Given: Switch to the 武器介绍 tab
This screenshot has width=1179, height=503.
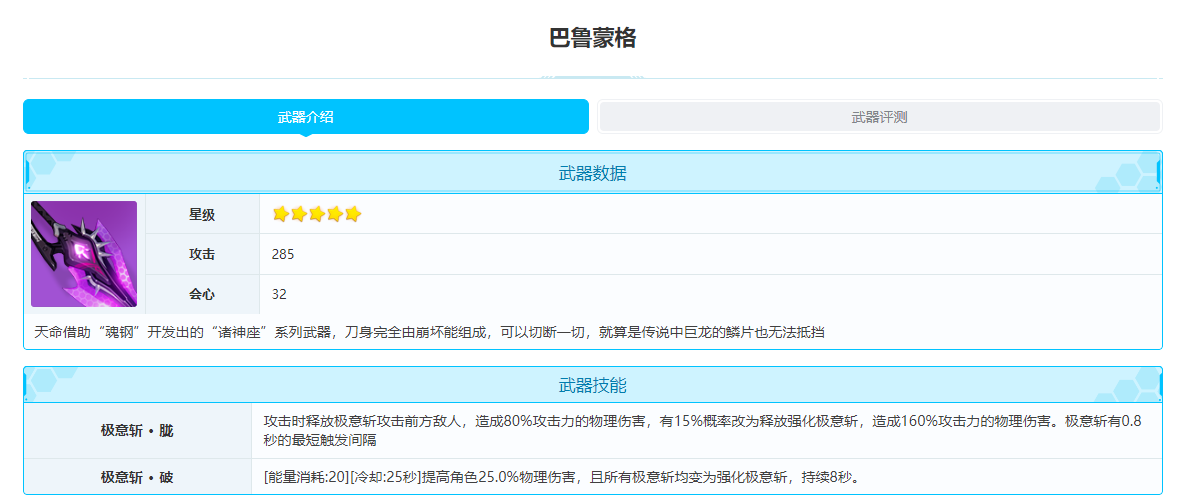Looking at the screenshot, I should 305,117.
